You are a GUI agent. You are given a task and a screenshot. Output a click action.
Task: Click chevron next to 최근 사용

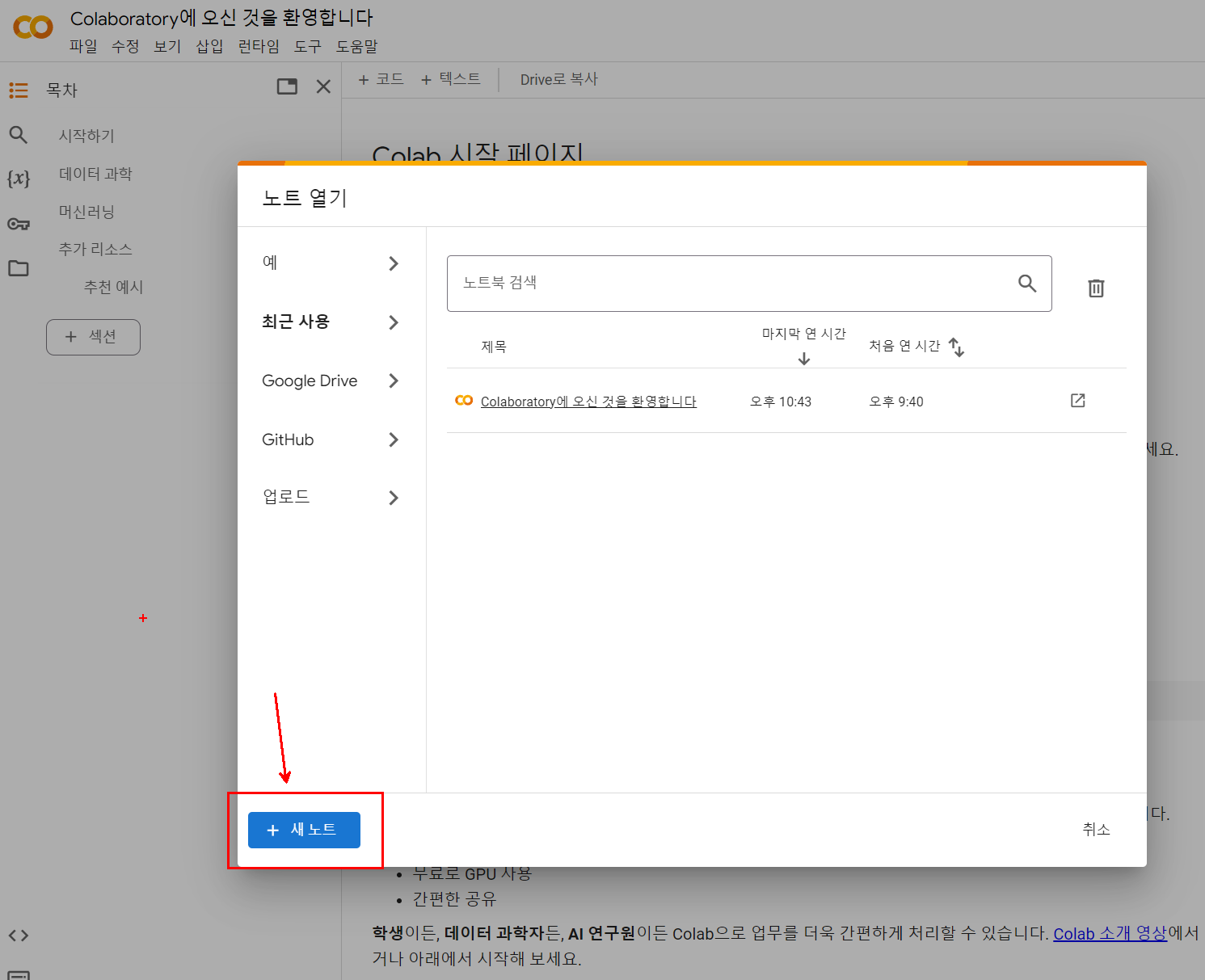[x=394, y=322]
